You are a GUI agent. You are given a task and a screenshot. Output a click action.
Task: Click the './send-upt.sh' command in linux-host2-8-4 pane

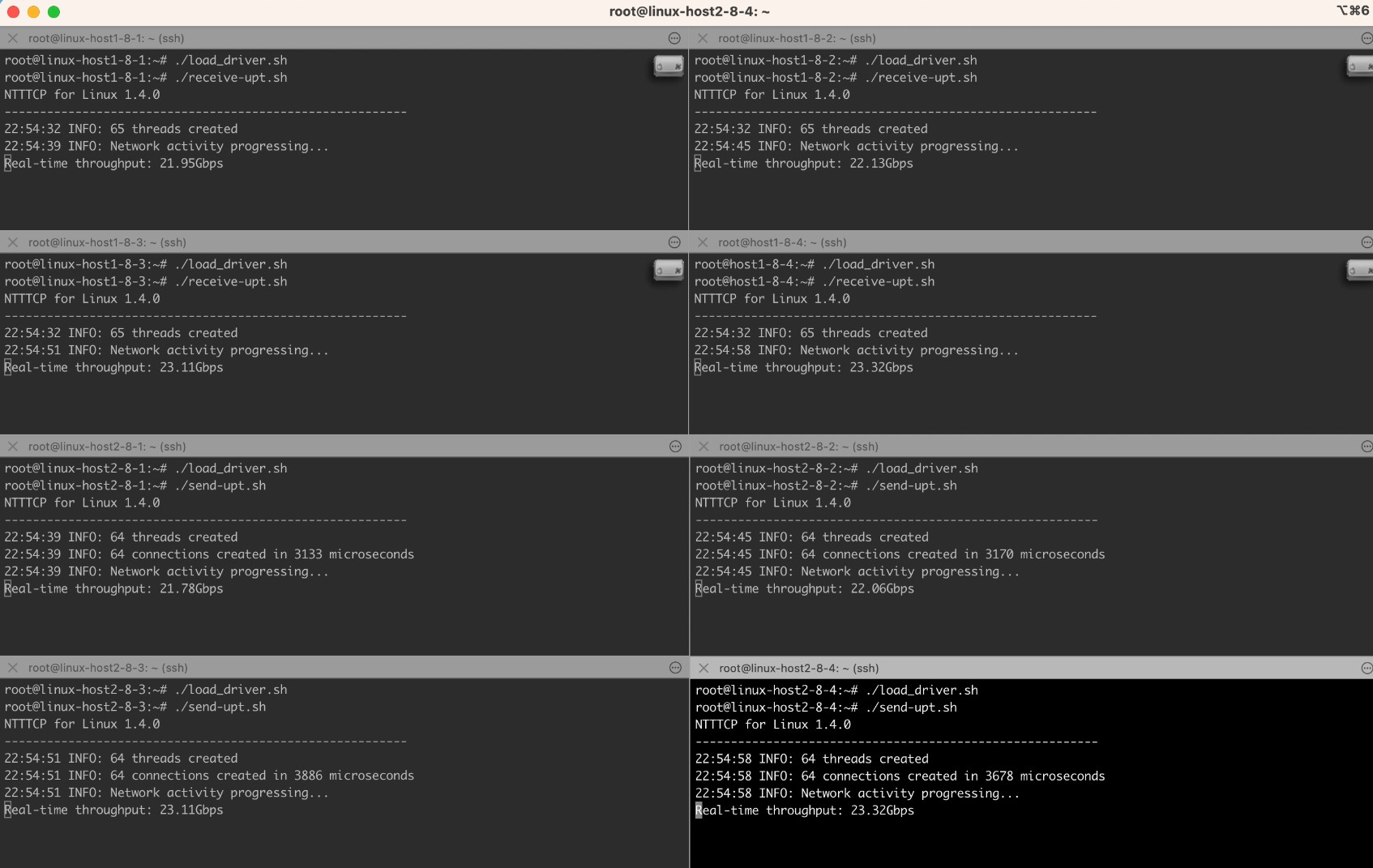point(911,708)
